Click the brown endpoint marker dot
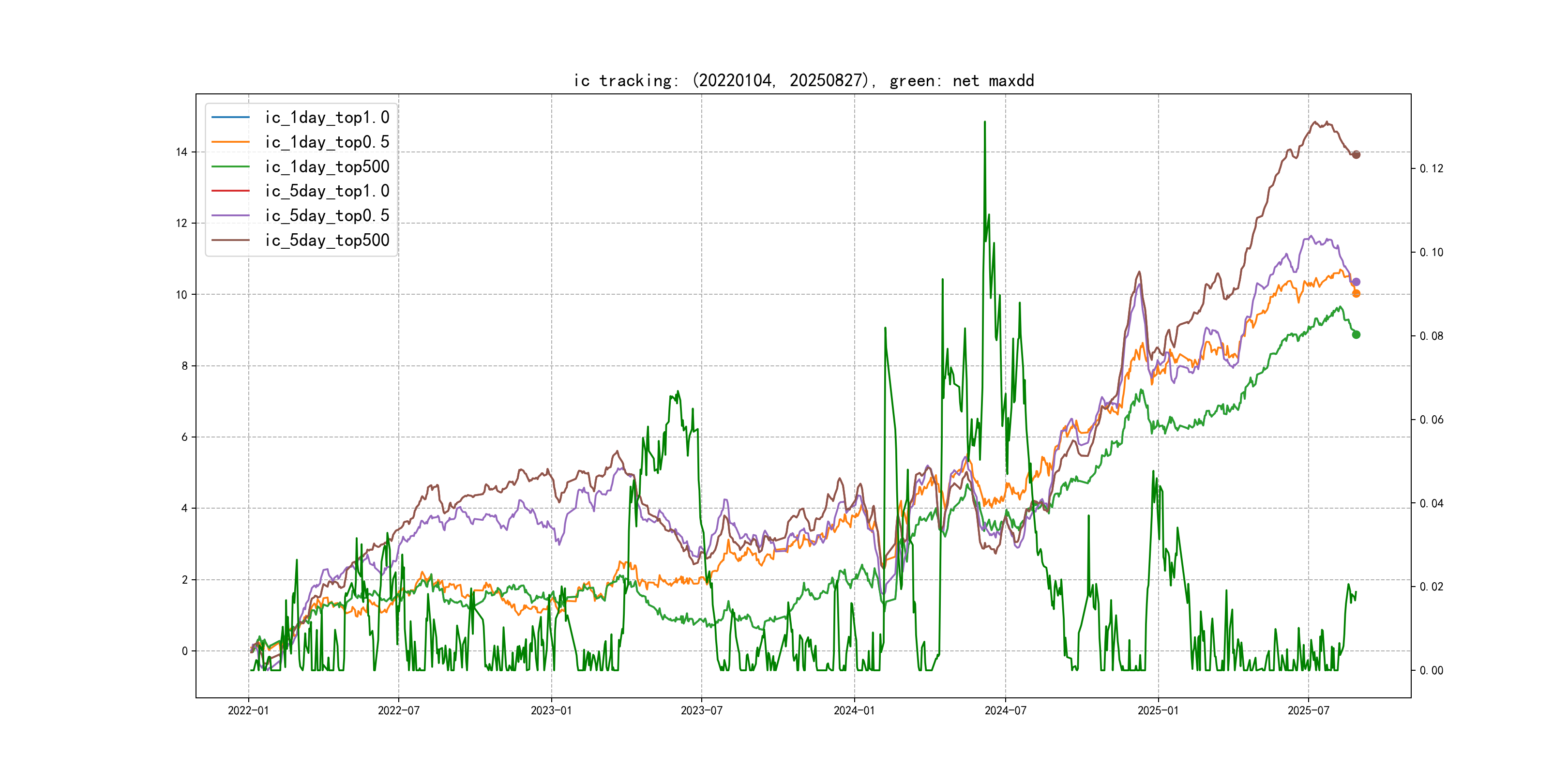This screenshot has width=1568, height=784. (x=1356, y=154)
